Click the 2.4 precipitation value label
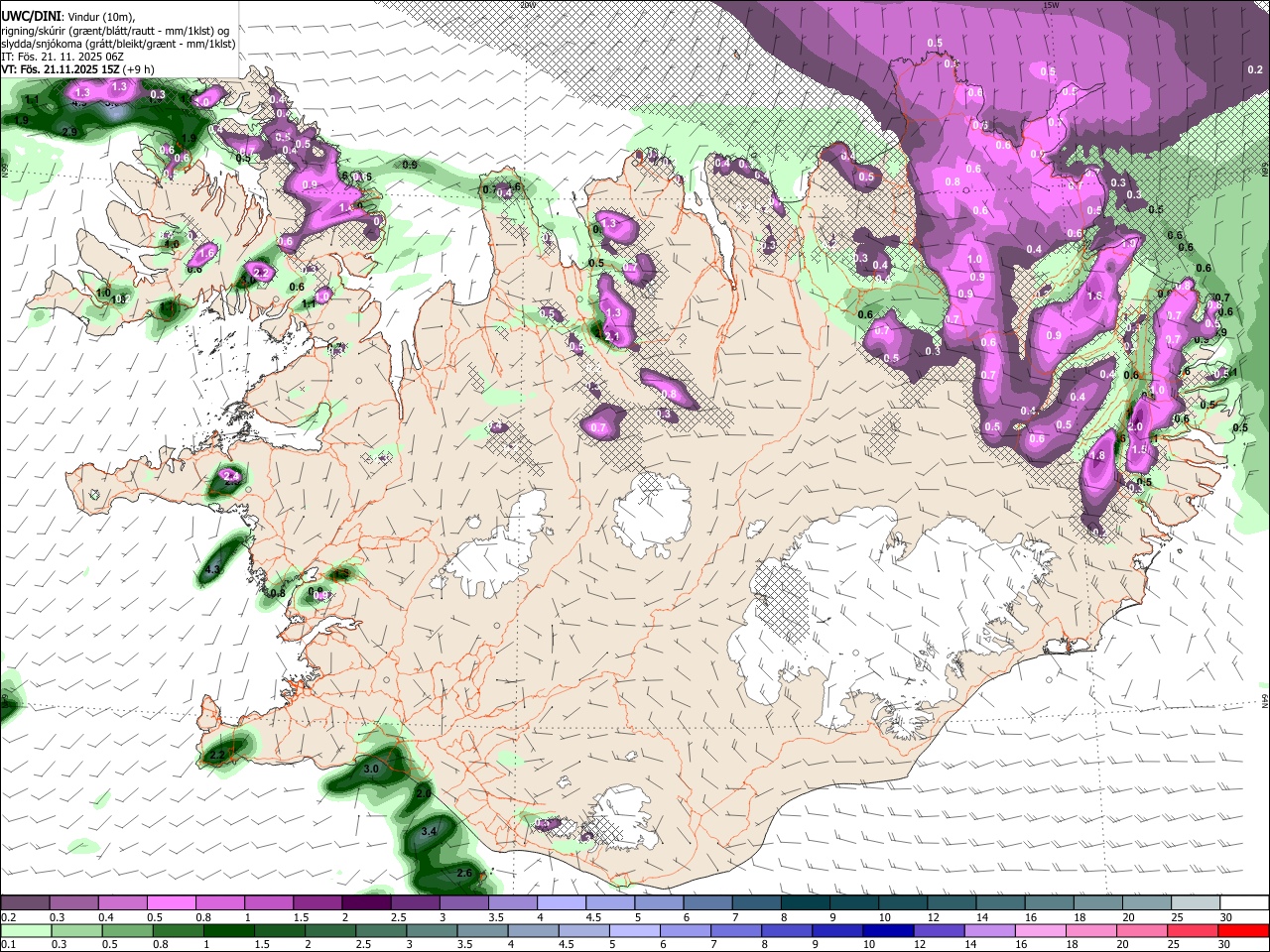The image size is (1270, 952). (x=230, y=477)
